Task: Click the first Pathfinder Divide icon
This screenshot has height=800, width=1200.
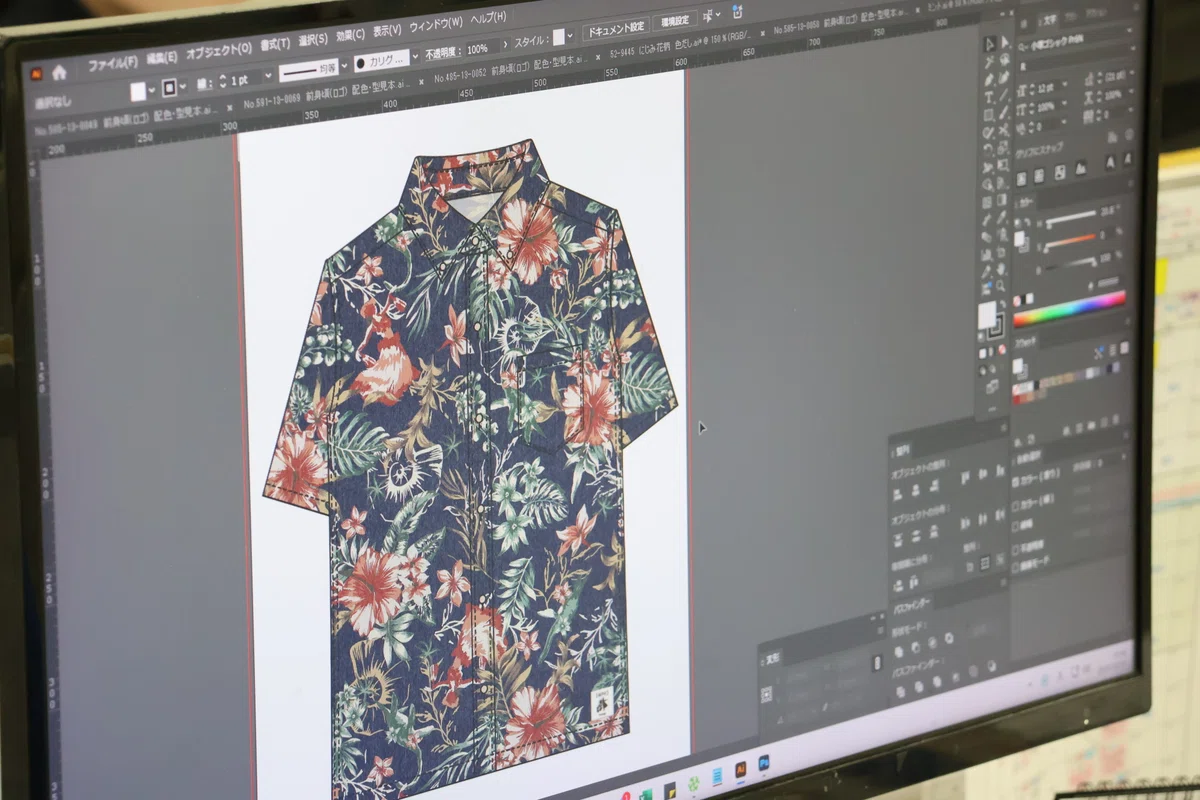Action: [x=901, y=691]
